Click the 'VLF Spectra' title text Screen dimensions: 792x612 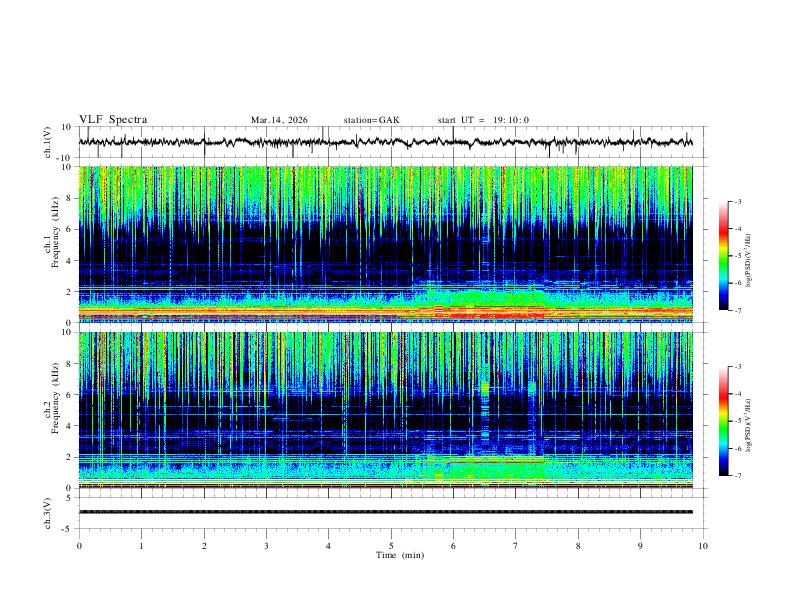tap(113, 120)
